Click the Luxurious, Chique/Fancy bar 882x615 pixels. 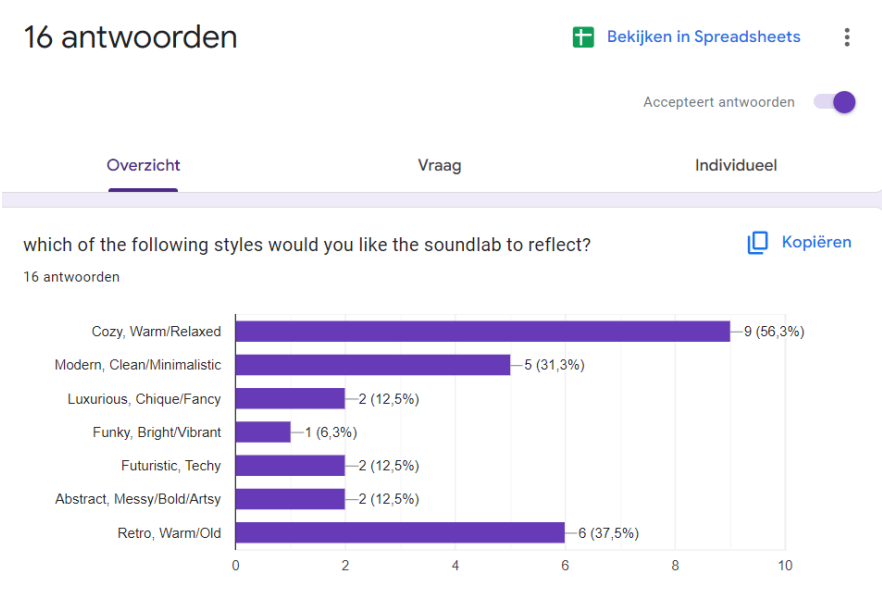pyautogui.click(x=290, y=399)
